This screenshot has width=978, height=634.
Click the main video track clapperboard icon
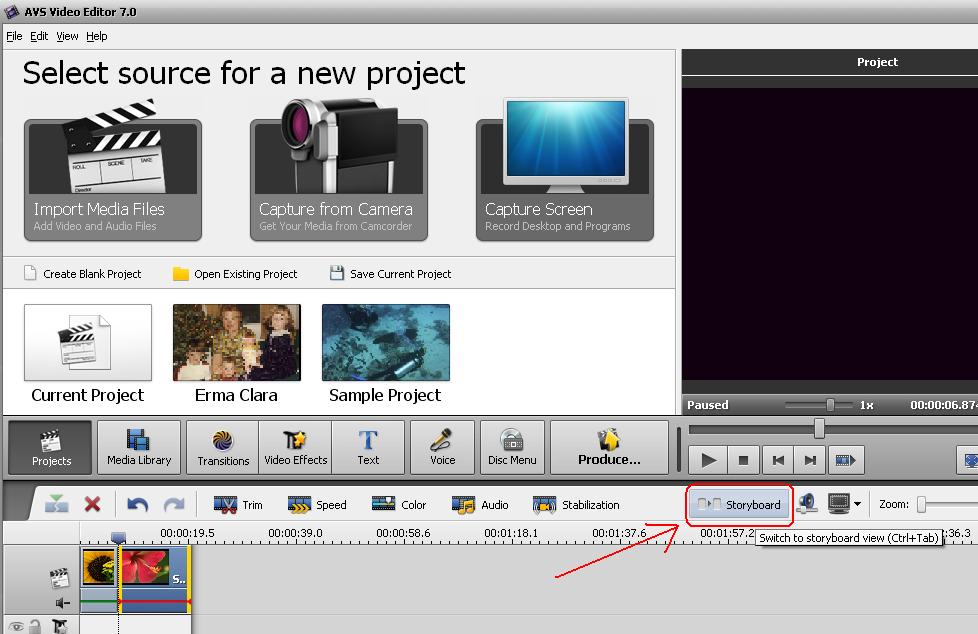coord(59,578)
